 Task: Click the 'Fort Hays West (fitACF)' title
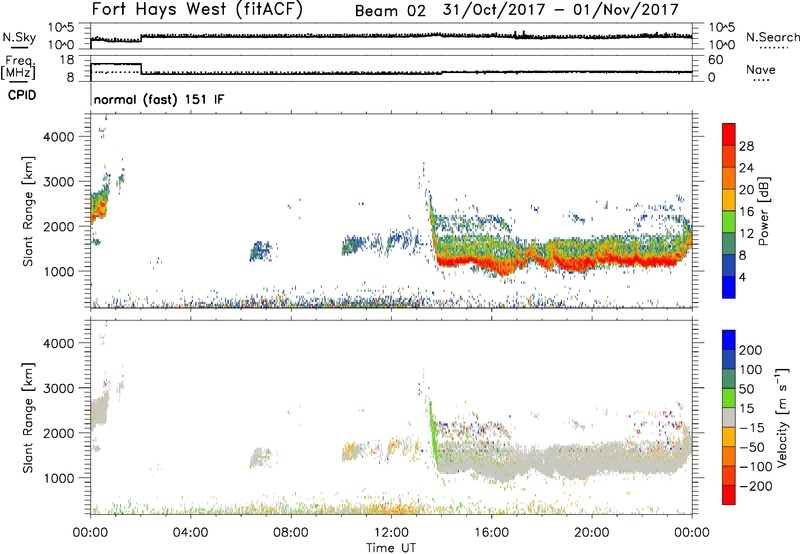click(197, 10)
